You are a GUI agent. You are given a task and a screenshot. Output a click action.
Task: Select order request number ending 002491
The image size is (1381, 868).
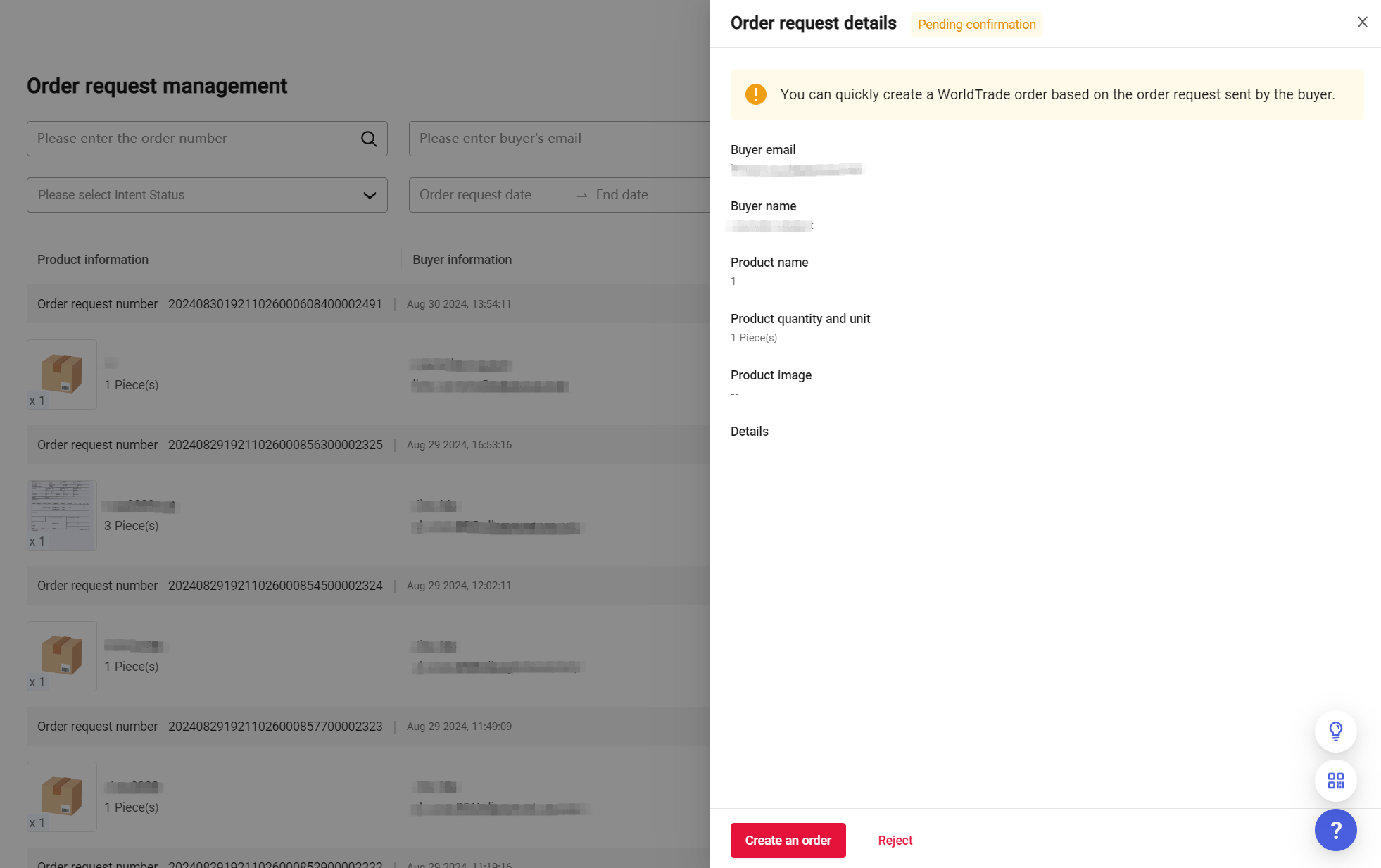coord(275,304)
